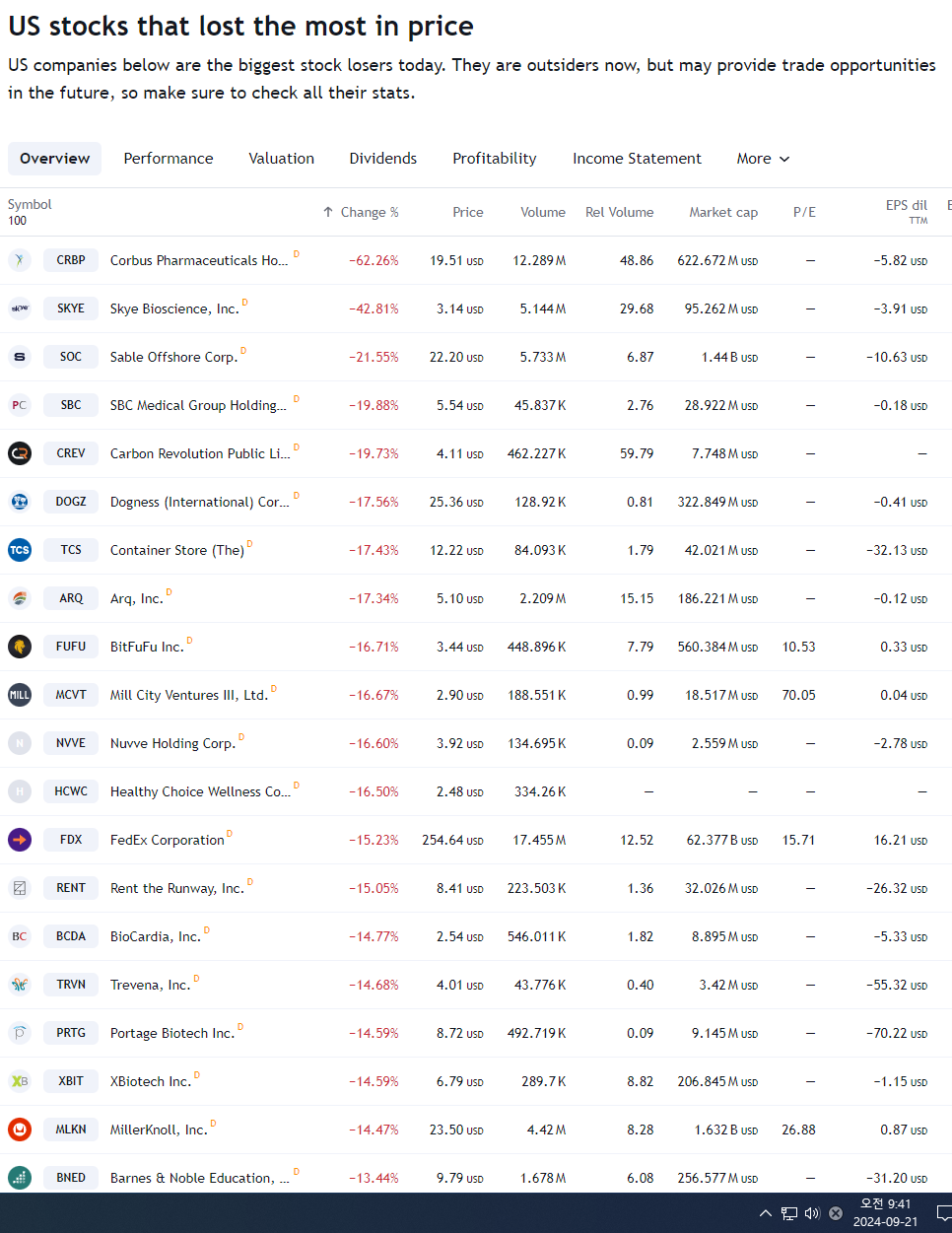Click the BitFuFu logo icon
The image size is (952, 1233).
(20, 647)
